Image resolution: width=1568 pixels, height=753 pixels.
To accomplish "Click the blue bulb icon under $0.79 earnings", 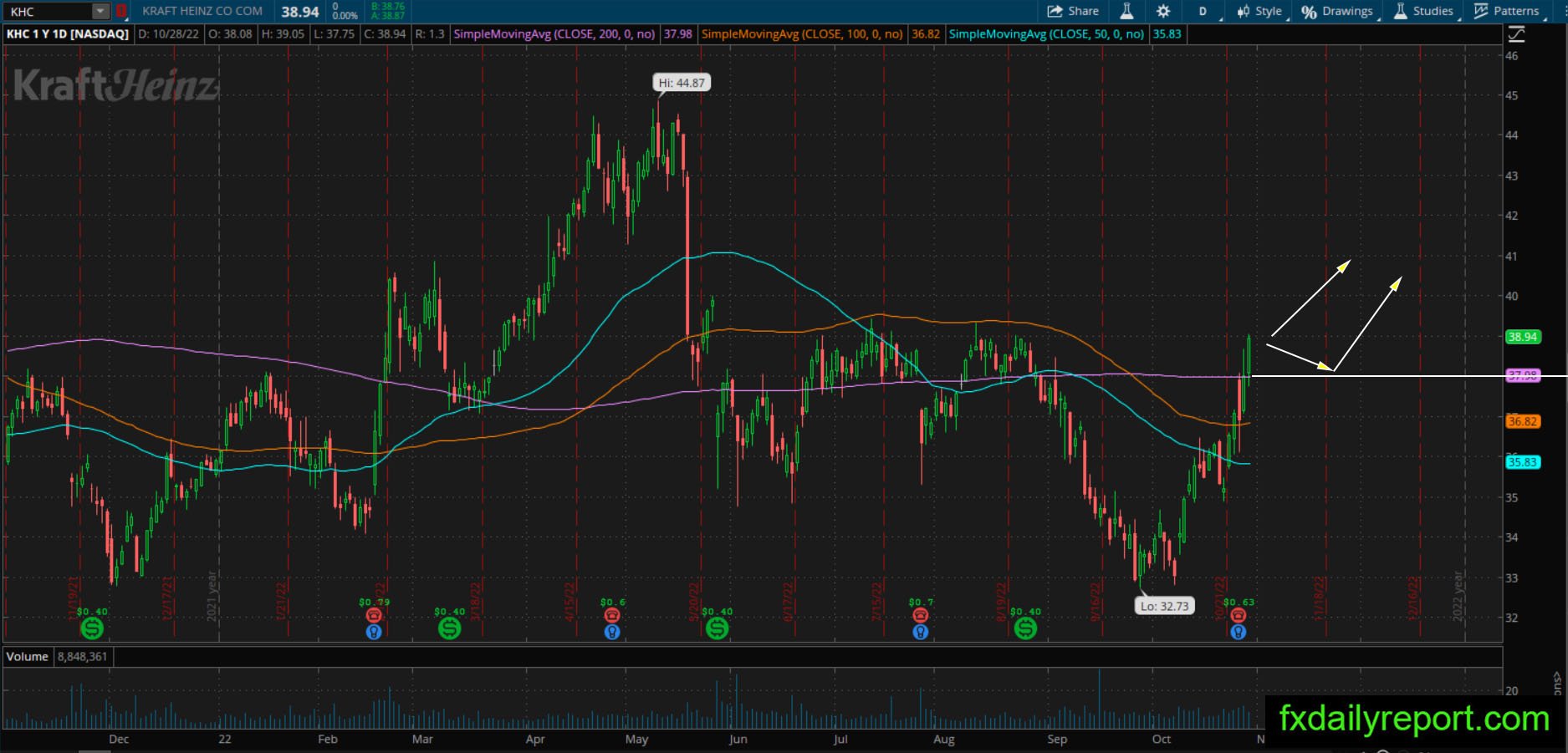I will [x=374, y=632].
